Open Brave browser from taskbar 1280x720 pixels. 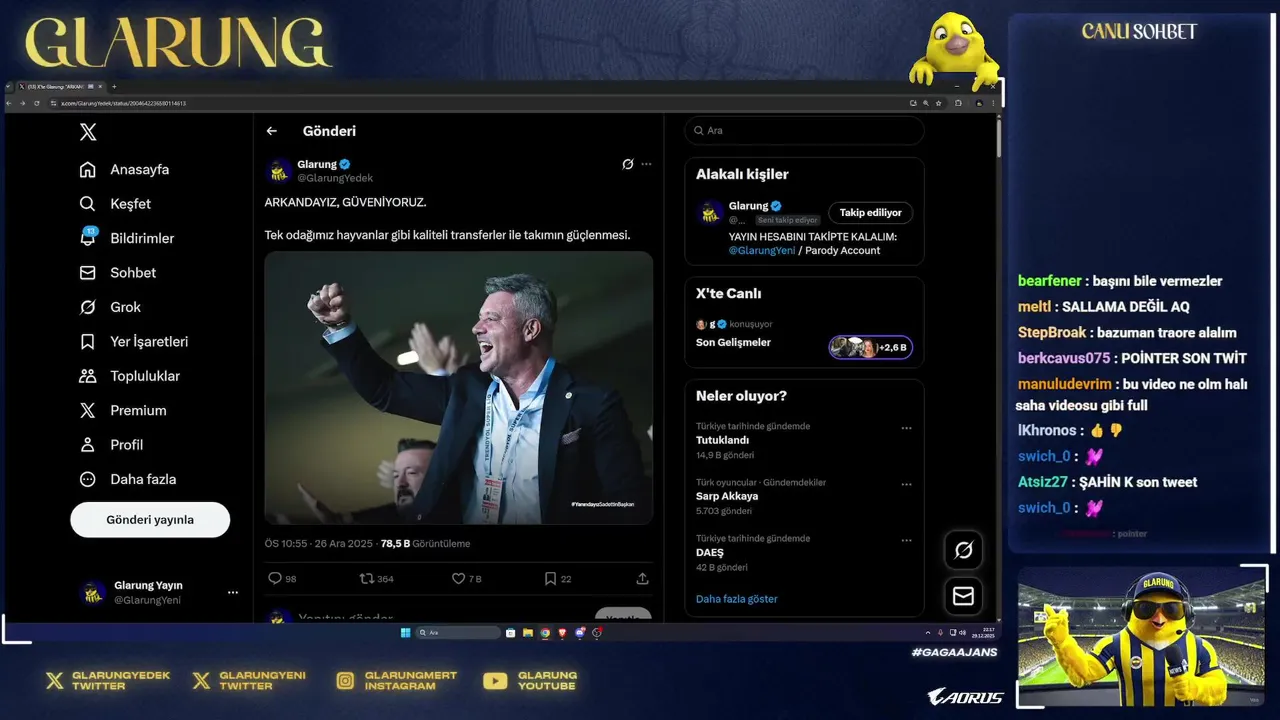click(x=562, y=633)
